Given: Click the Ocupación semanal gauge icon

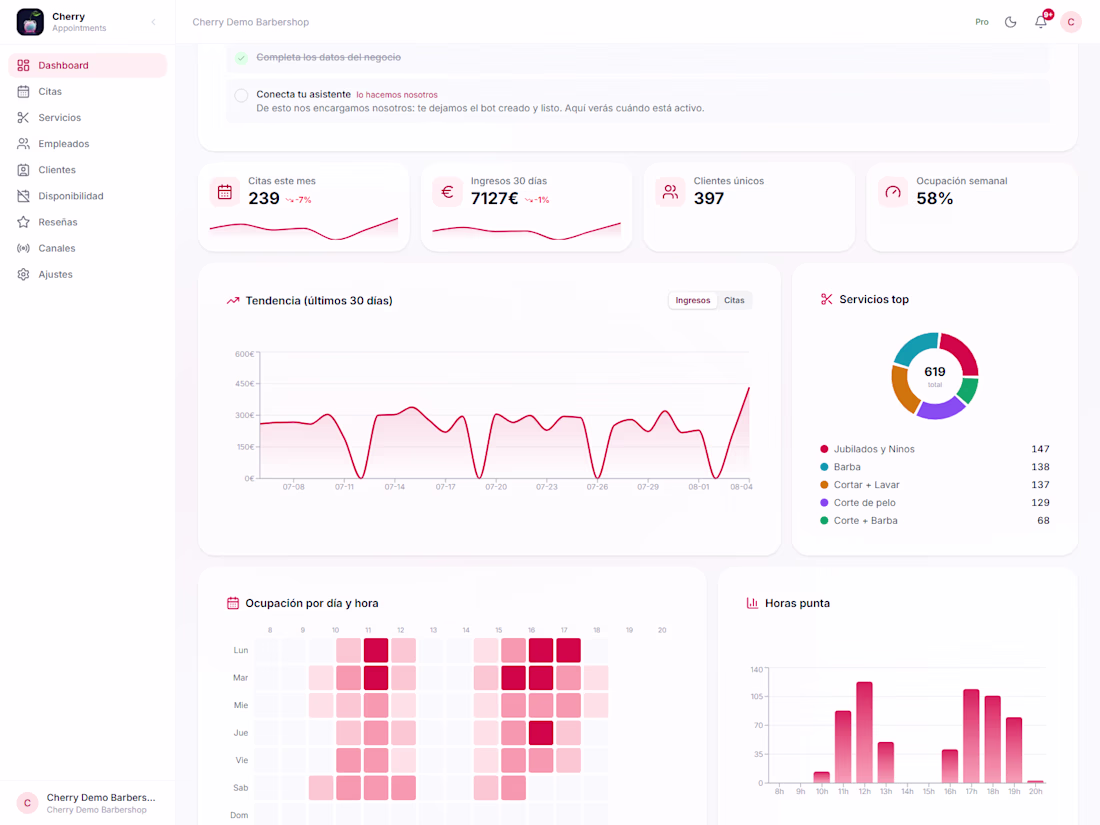Looking at the screenshot, I should (x=893, y=192).
